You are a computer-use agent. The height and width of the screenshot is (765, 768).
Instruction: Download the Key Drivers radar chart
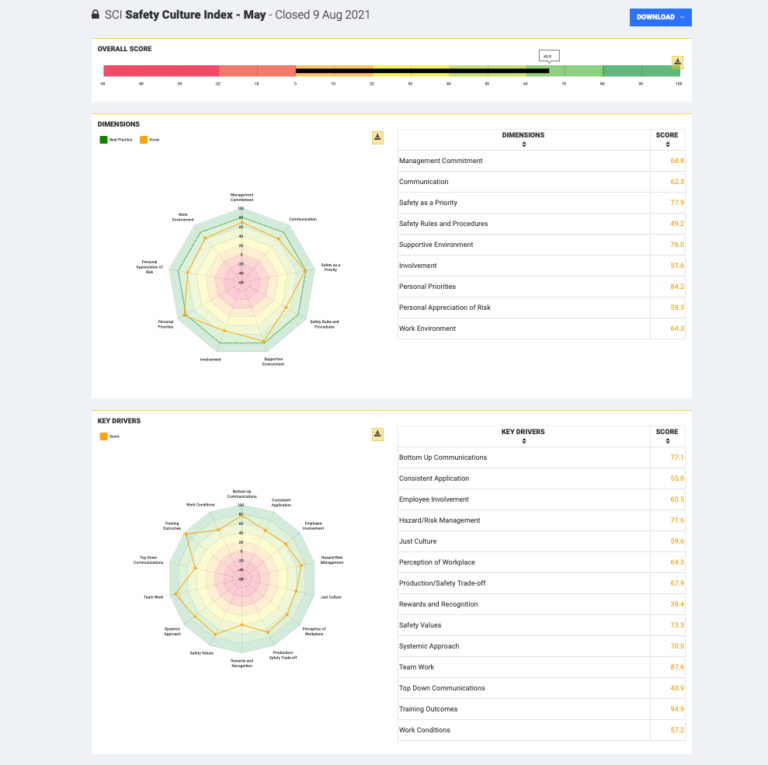378,434
